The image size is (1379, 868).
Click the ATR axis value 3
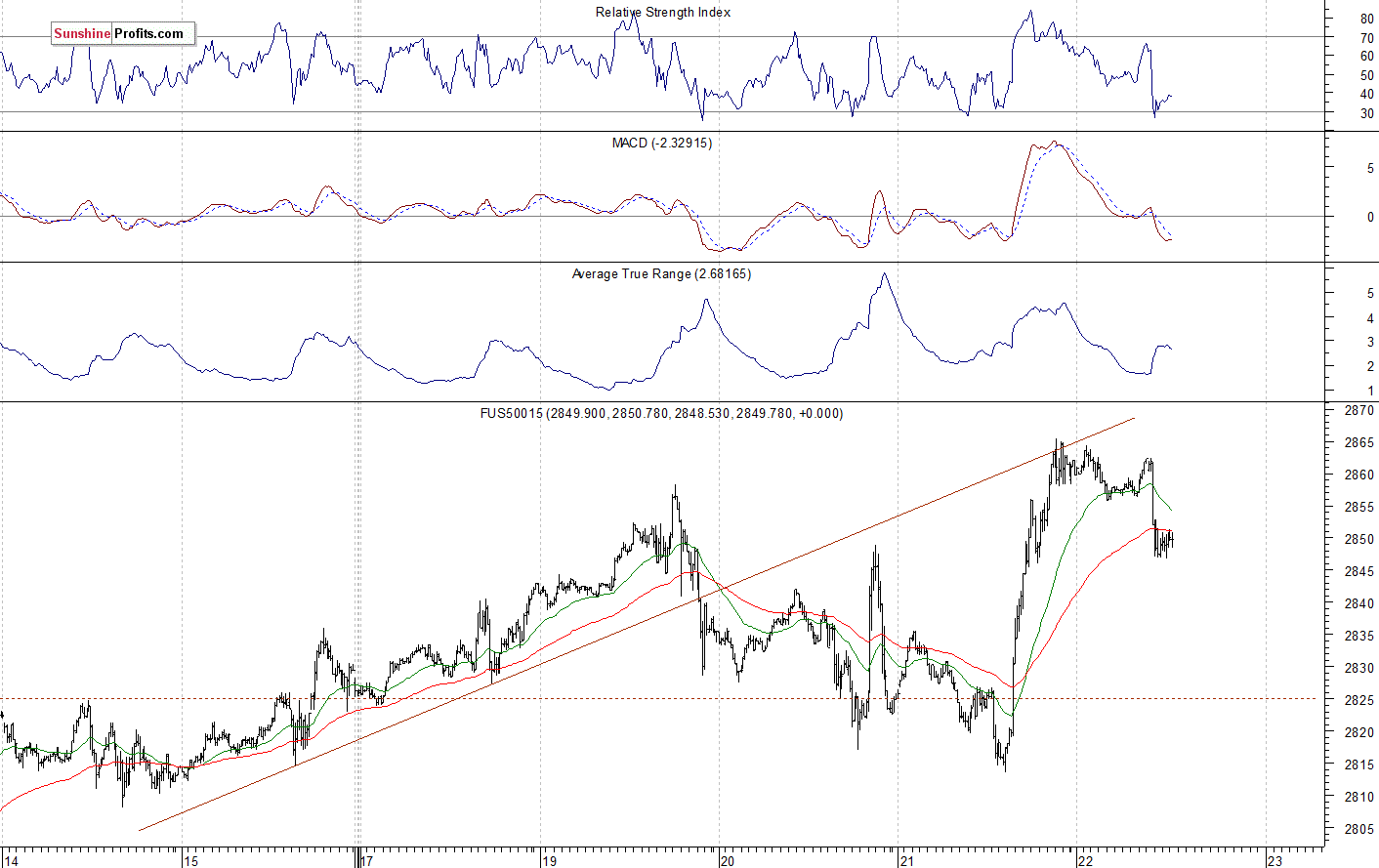coord(1370,342)
